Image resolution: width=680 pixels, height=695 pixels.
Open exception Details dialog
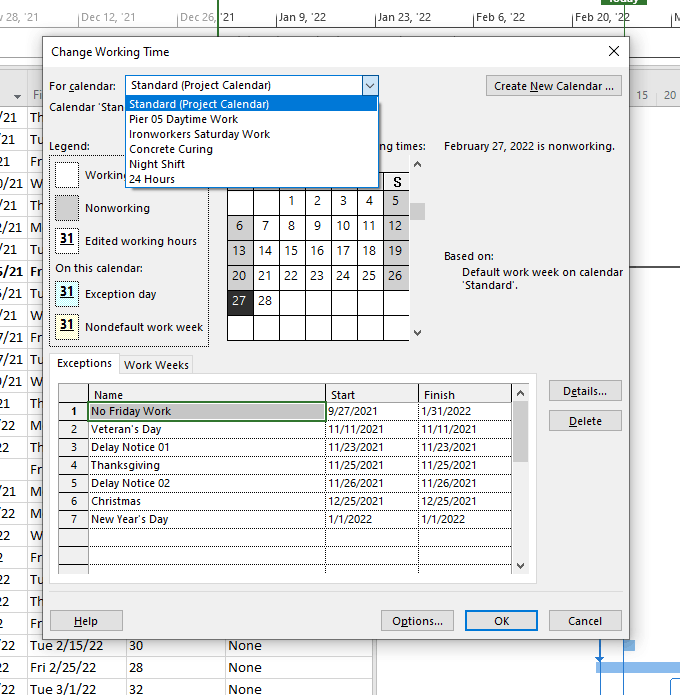pos(585,391)
